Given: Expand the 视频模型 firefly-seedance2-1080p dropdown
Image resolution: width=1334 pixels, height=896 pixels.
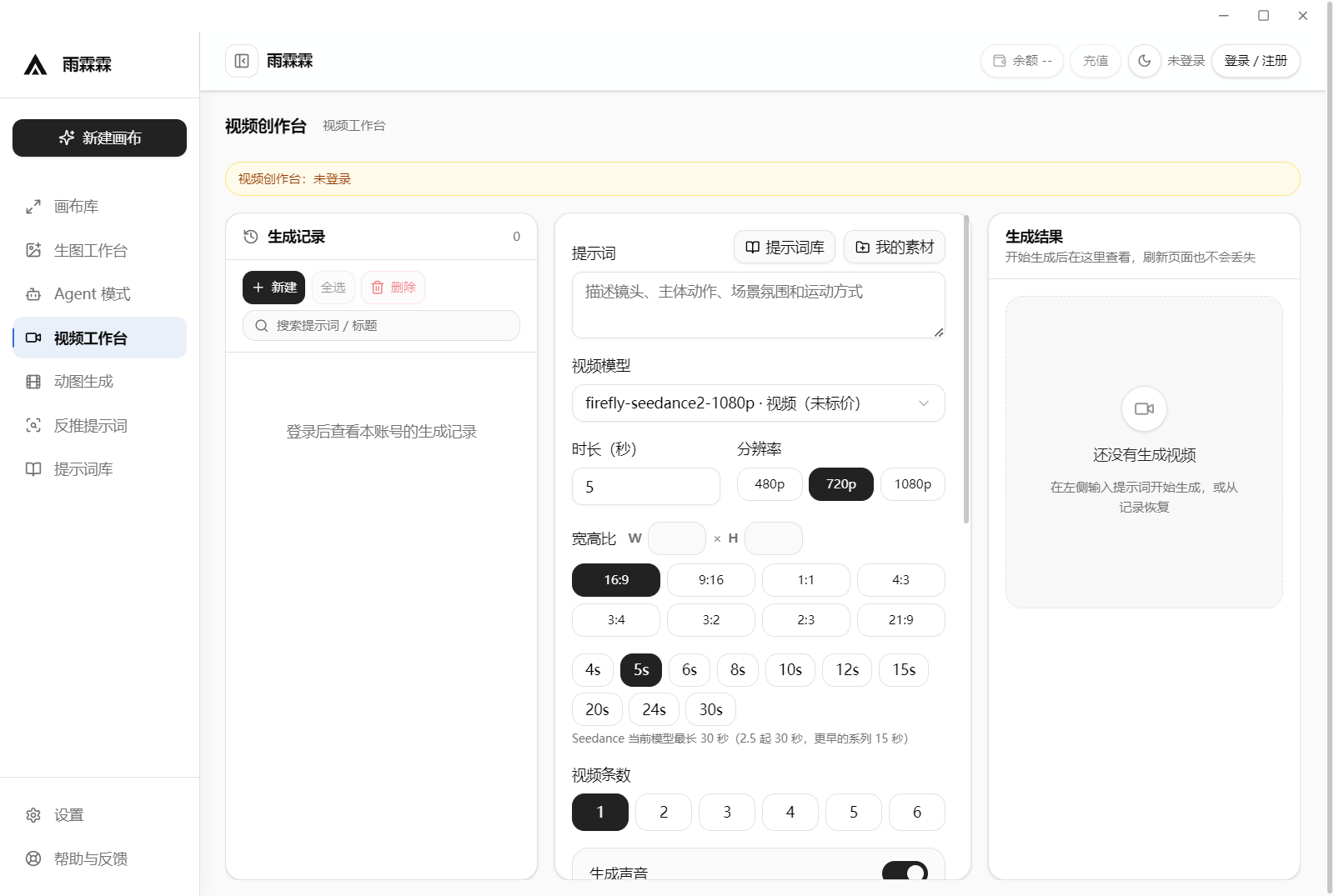Looking at the screenshot, I should (x=758, y=403).
